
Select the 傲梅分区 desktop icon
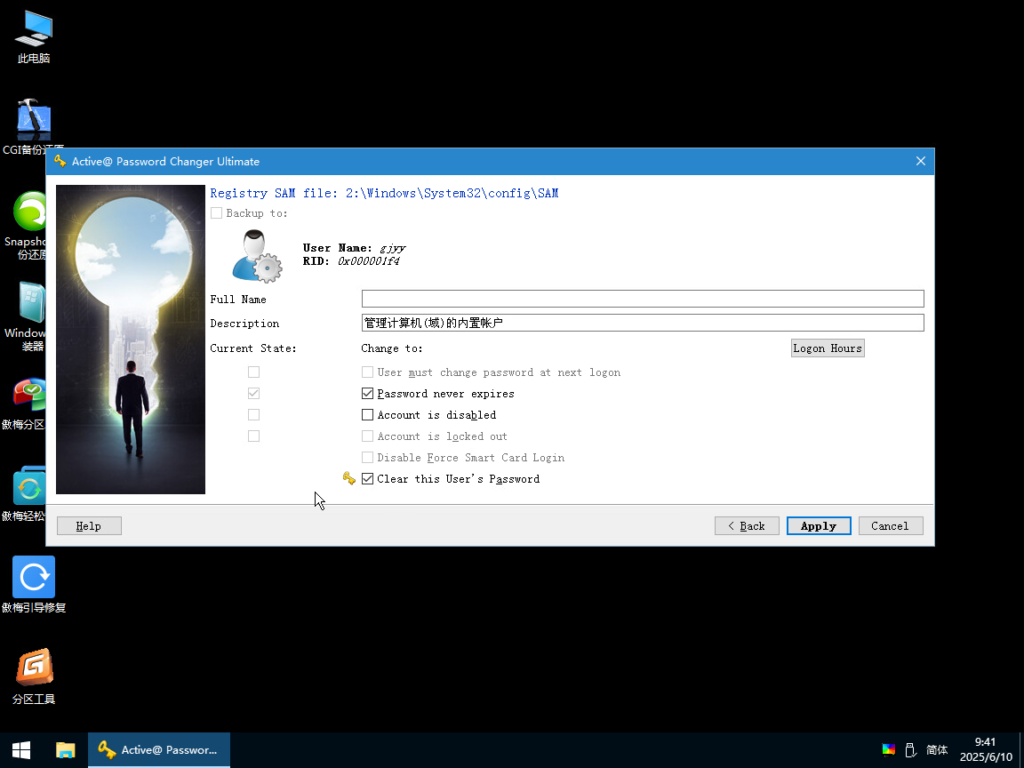click(x=24, y=404)
